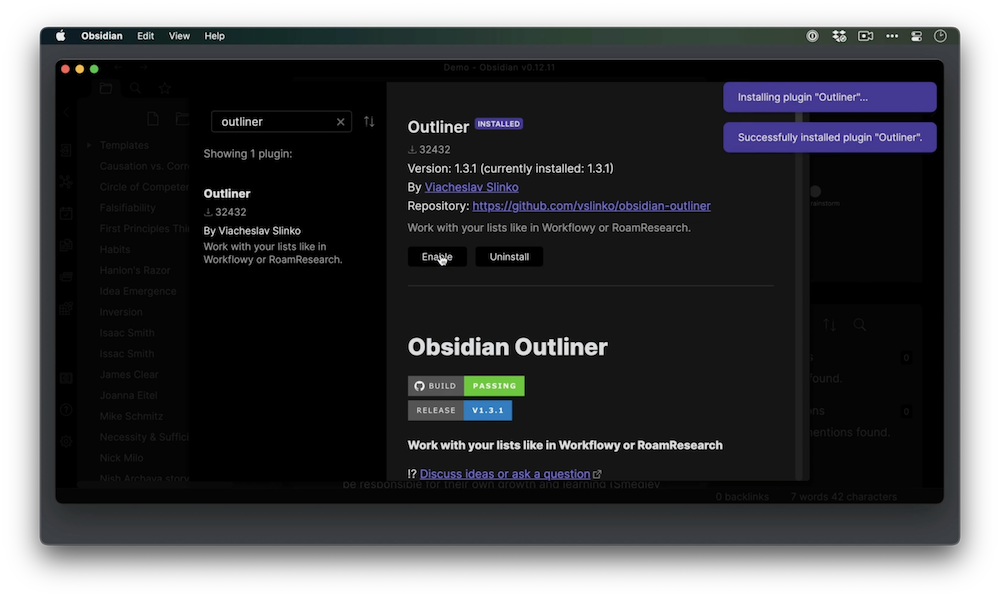This screenshot has width=1000, height=598.
Task: Switch to the search tab icon
Action: click(135, 88)
